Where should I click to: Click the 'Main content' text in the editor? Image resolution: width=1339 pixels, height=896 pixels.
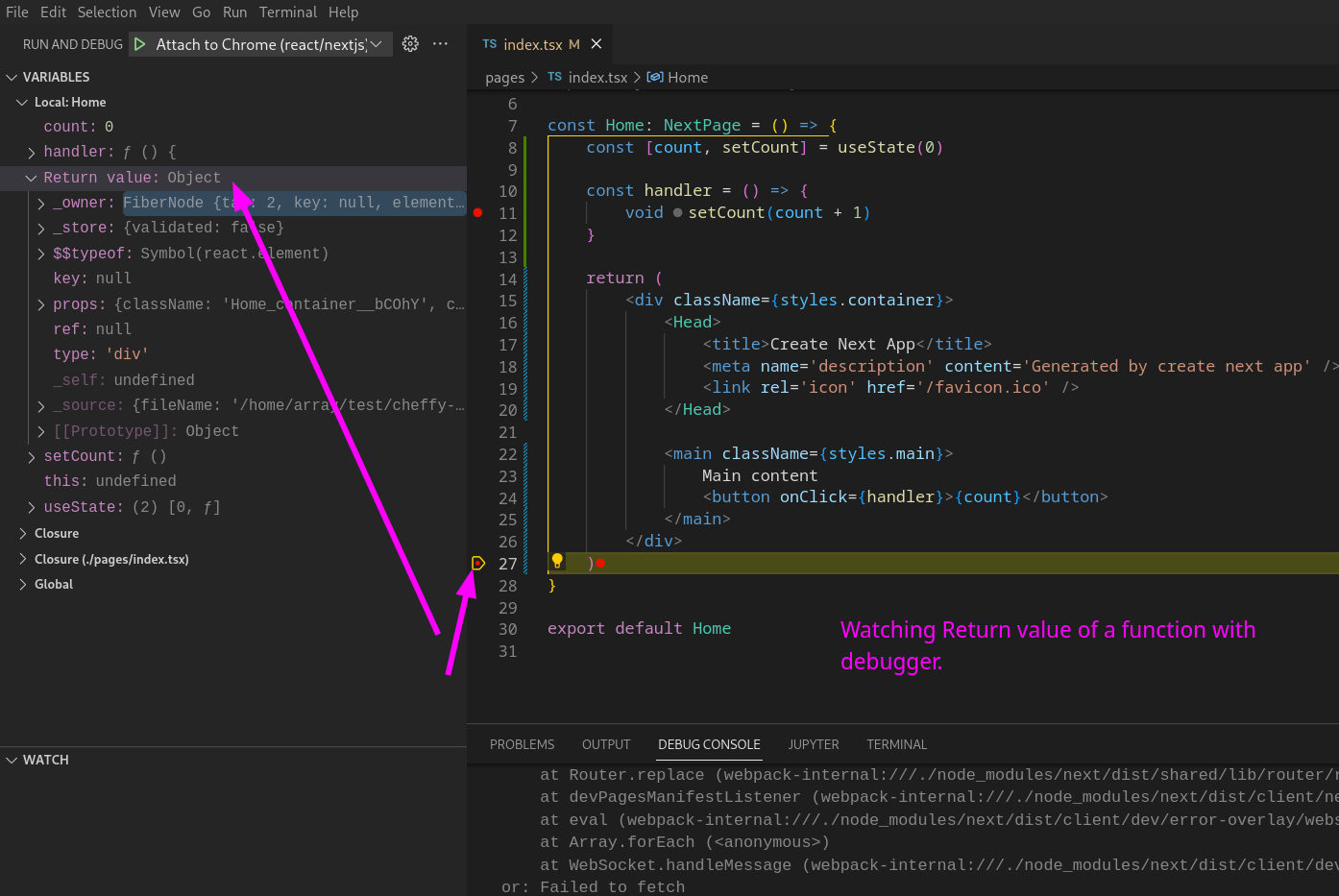(760, 475)
